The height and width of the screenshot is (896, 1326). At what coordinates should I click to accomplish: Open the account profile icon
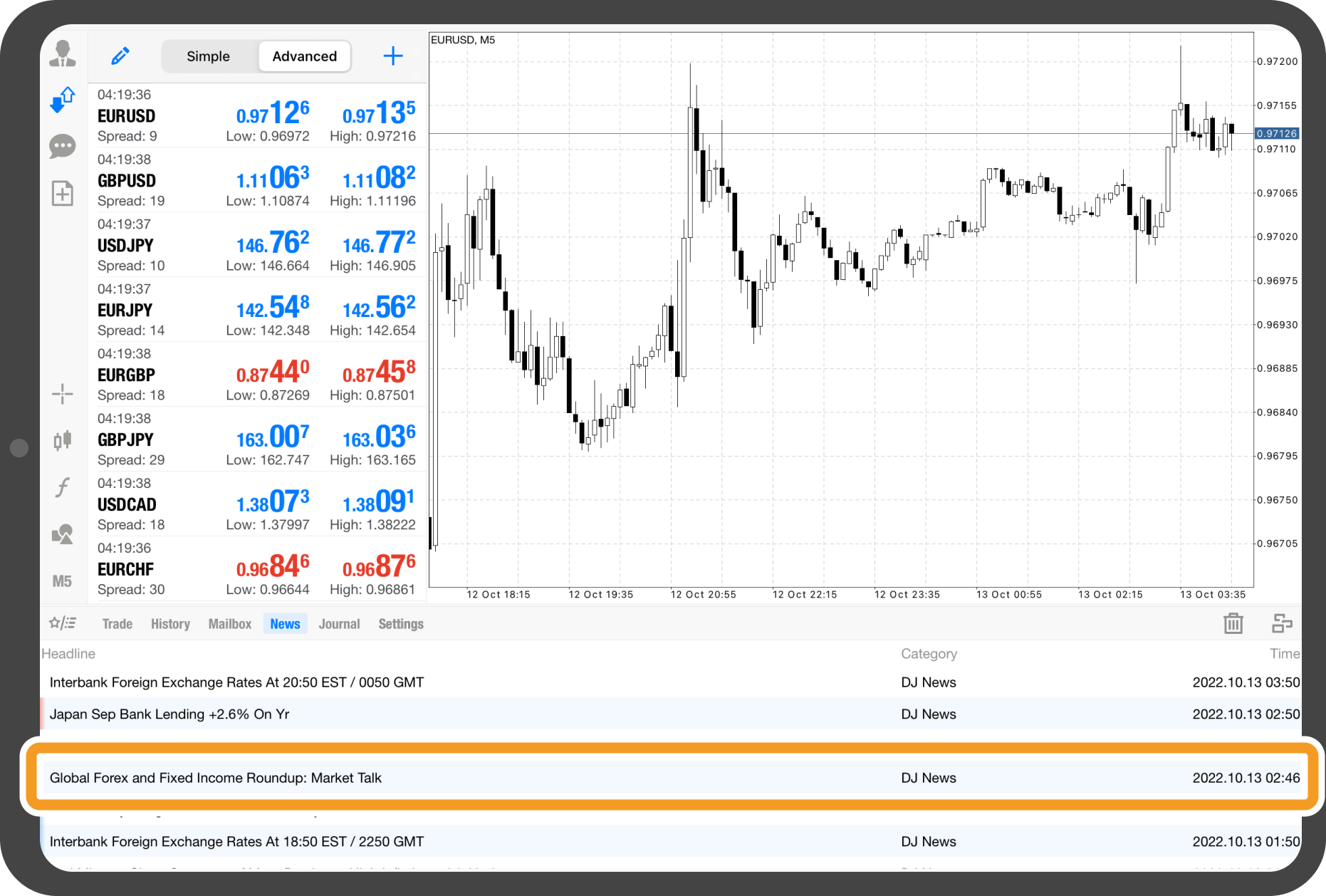click(63, 54)
